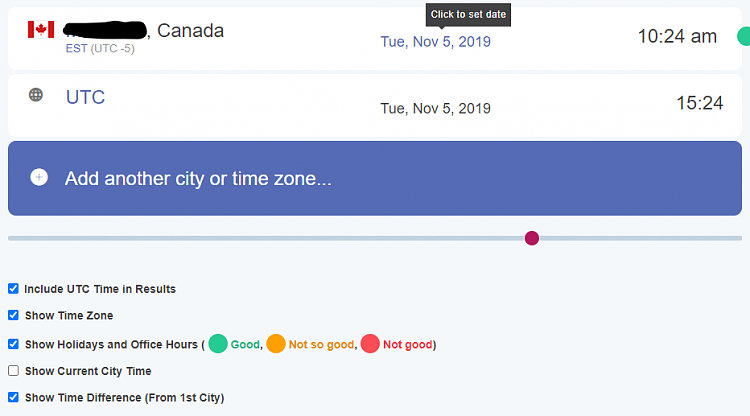The height and width of the screenshot is (416, 750).
Task: Uncheck Include UTC Time in Results
Action: point(13,289)
